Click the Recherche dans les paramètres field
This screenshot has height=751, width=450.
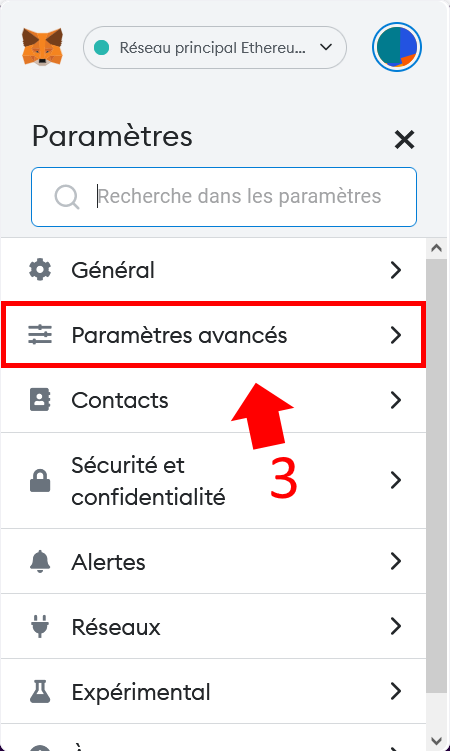(224, 197)
